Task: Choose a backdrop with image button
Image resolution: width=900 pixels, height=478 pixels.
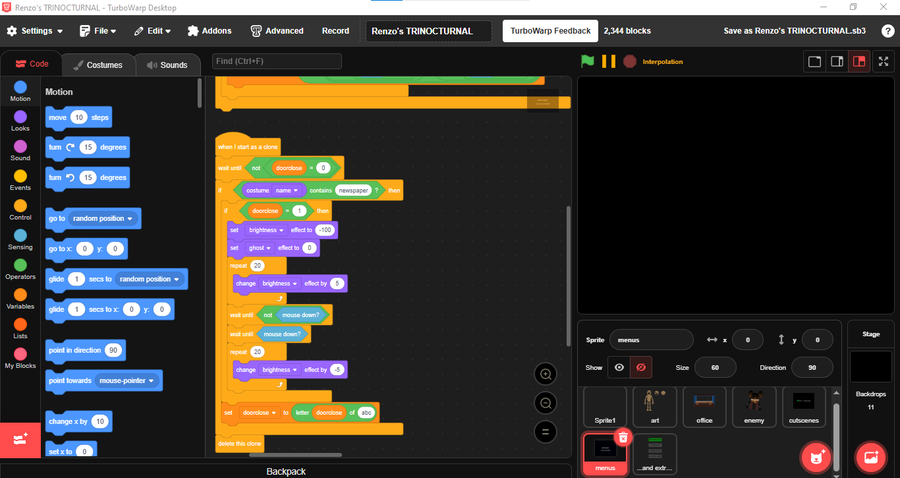Action: 871,457
